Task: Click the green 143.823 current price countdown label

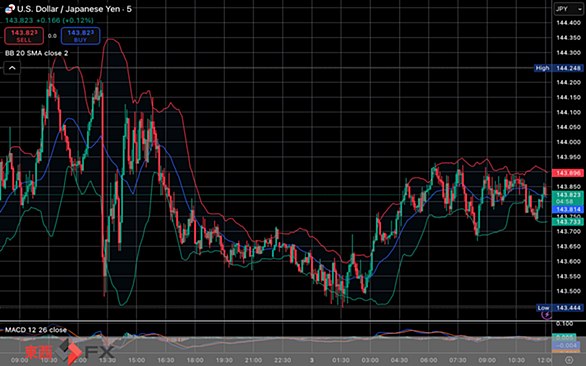Action: 568,198
